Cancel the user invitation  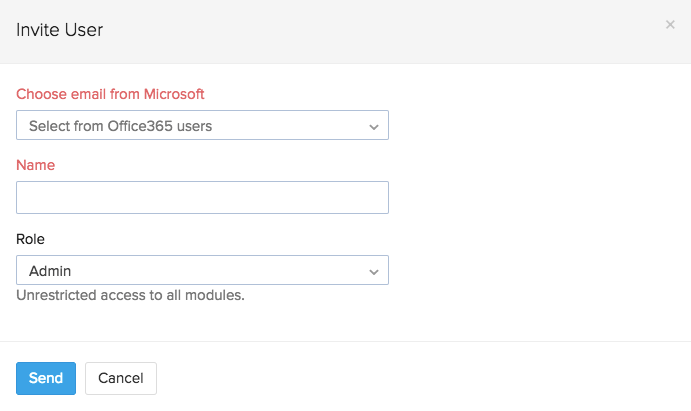pyautogui.click(x=121, y=378)
